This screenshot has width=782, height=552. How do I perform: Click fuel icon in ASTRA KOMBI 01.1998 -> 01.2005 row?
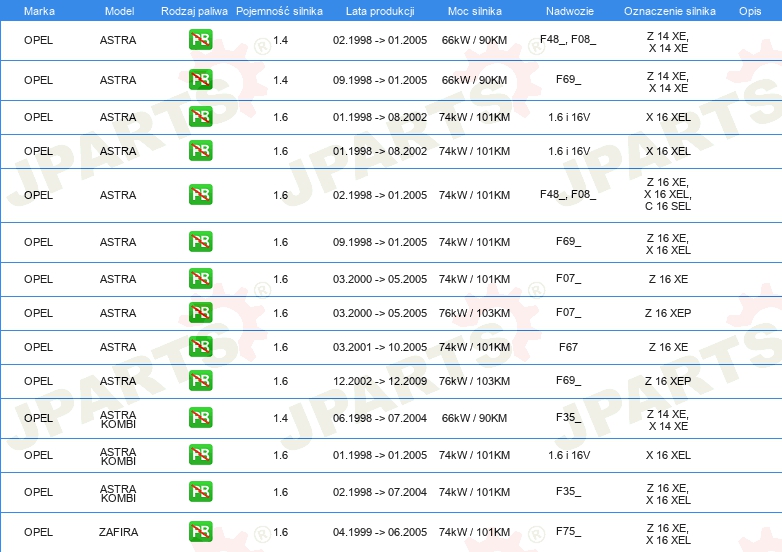pyautogui.click(x=200, y=454)
